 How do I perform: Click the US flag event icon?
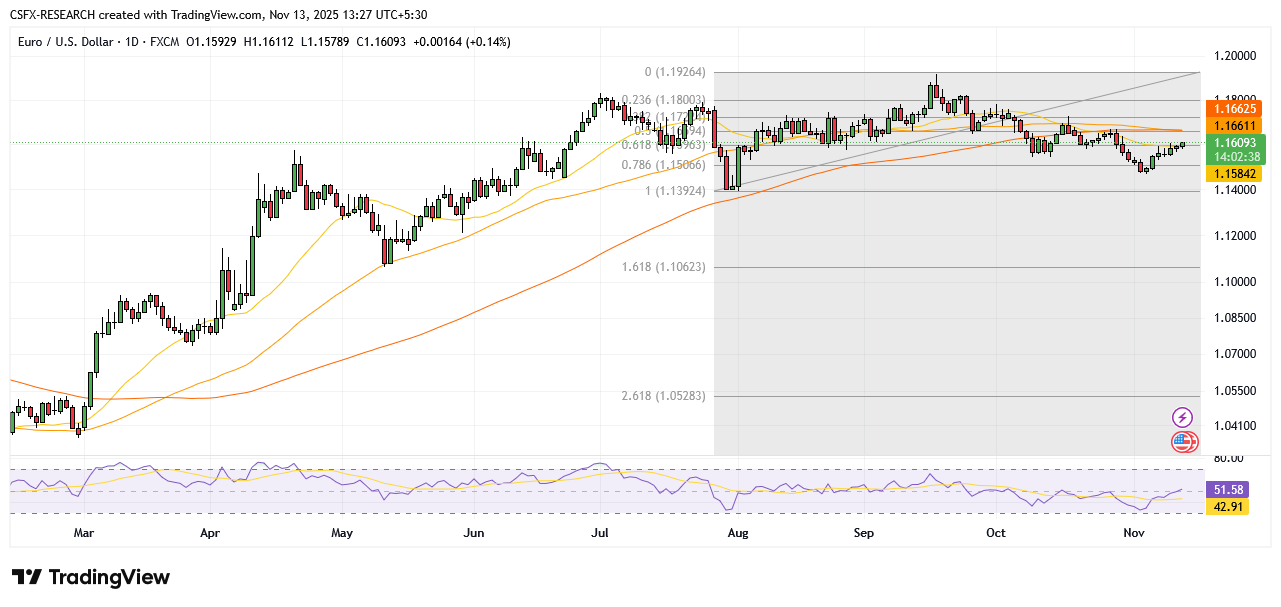pyautogui.click(x=1183, y=441)
